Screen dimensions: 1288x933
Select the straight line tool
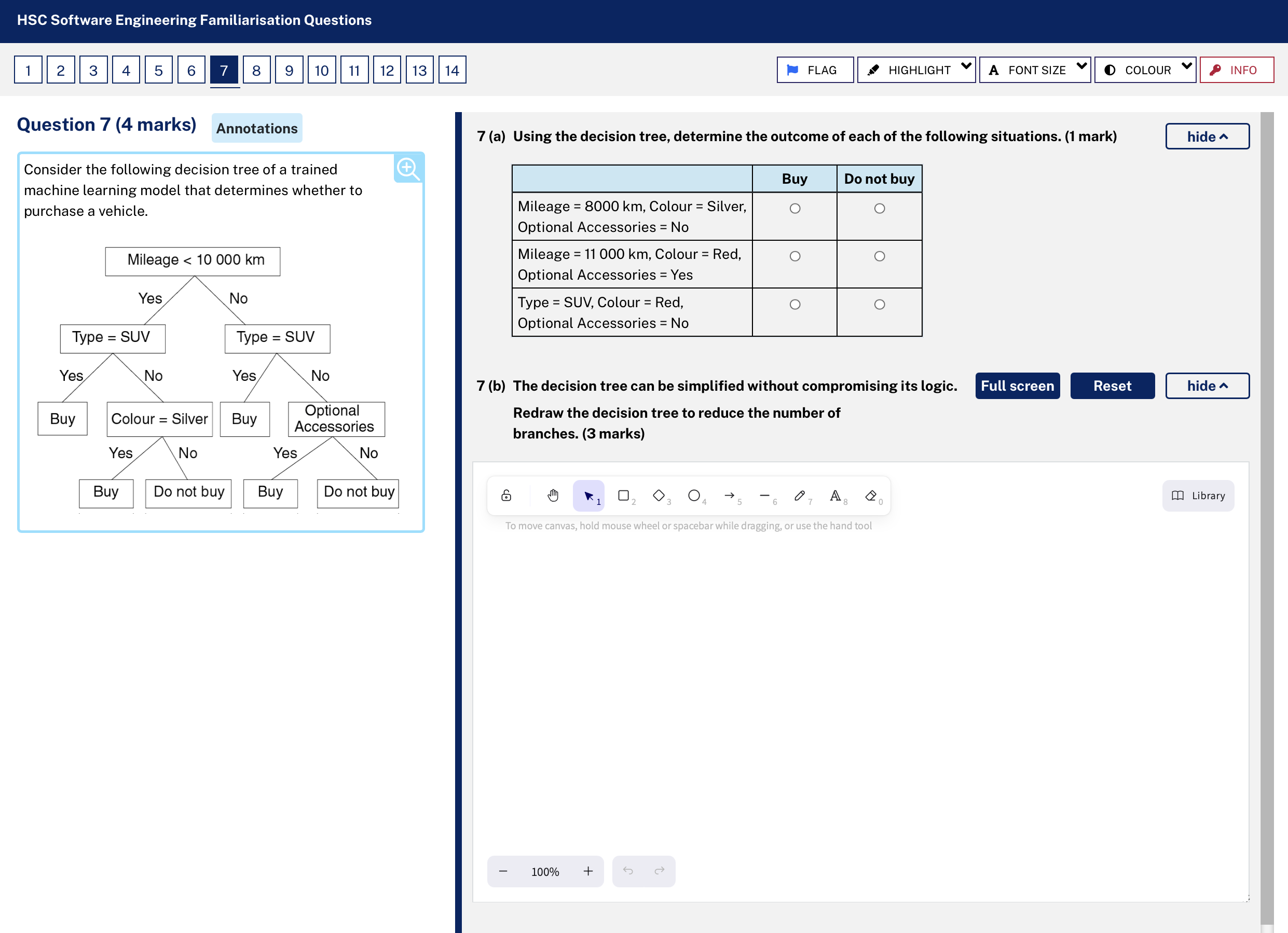[765, 496]
